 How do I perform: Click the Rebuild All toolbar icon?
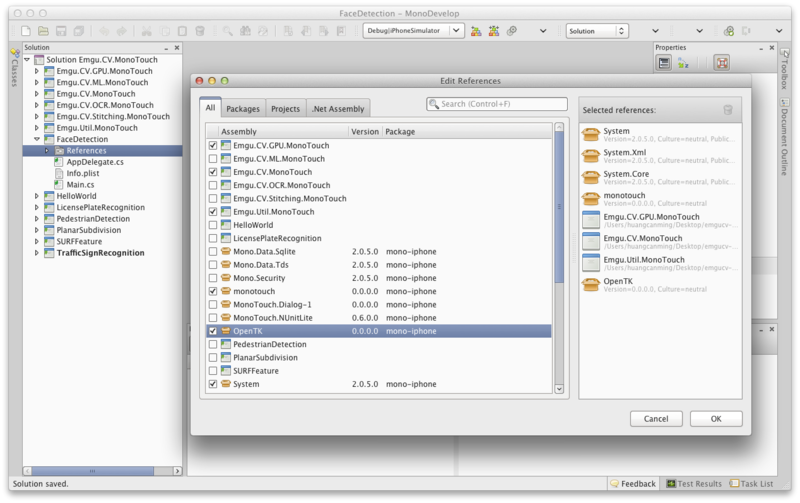pyautogui.click(x=493, y=31)
